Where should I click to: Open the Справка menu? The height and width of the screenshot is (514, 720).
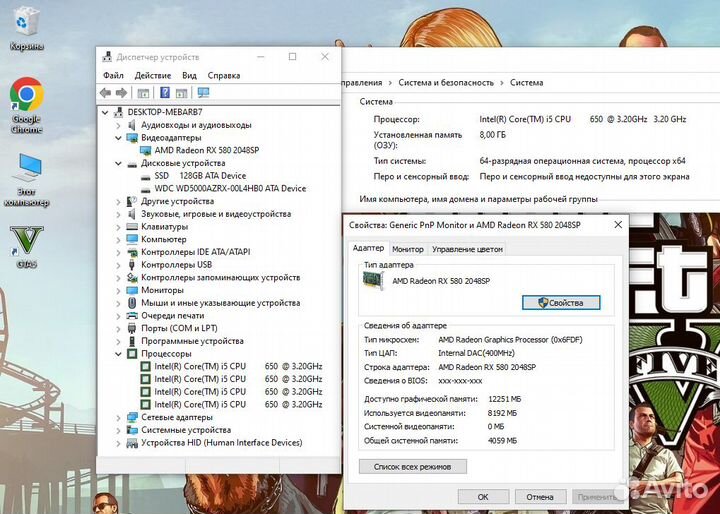pos(224,75)
